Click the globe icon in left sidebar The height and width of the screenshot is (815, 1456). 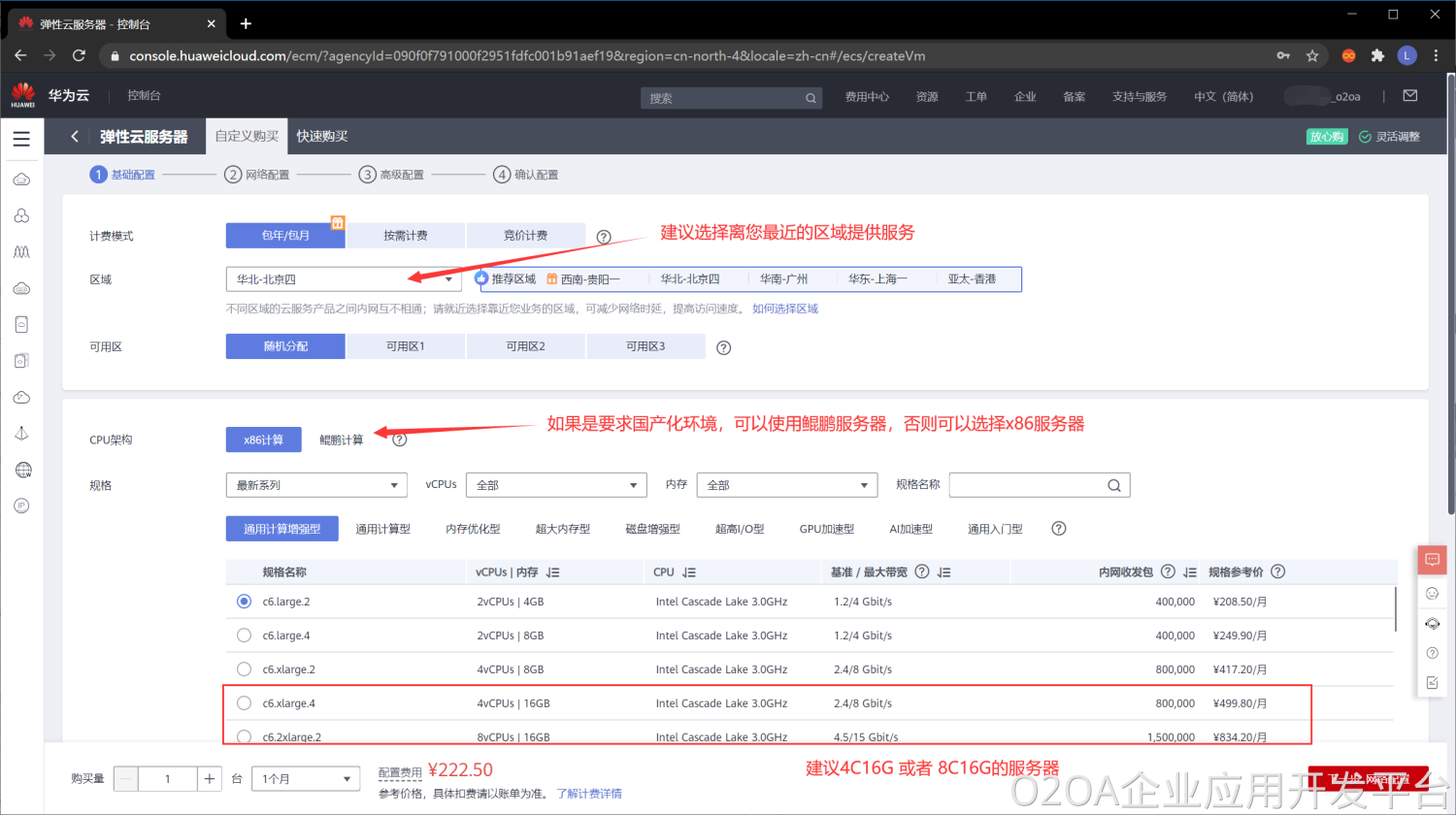23,470
